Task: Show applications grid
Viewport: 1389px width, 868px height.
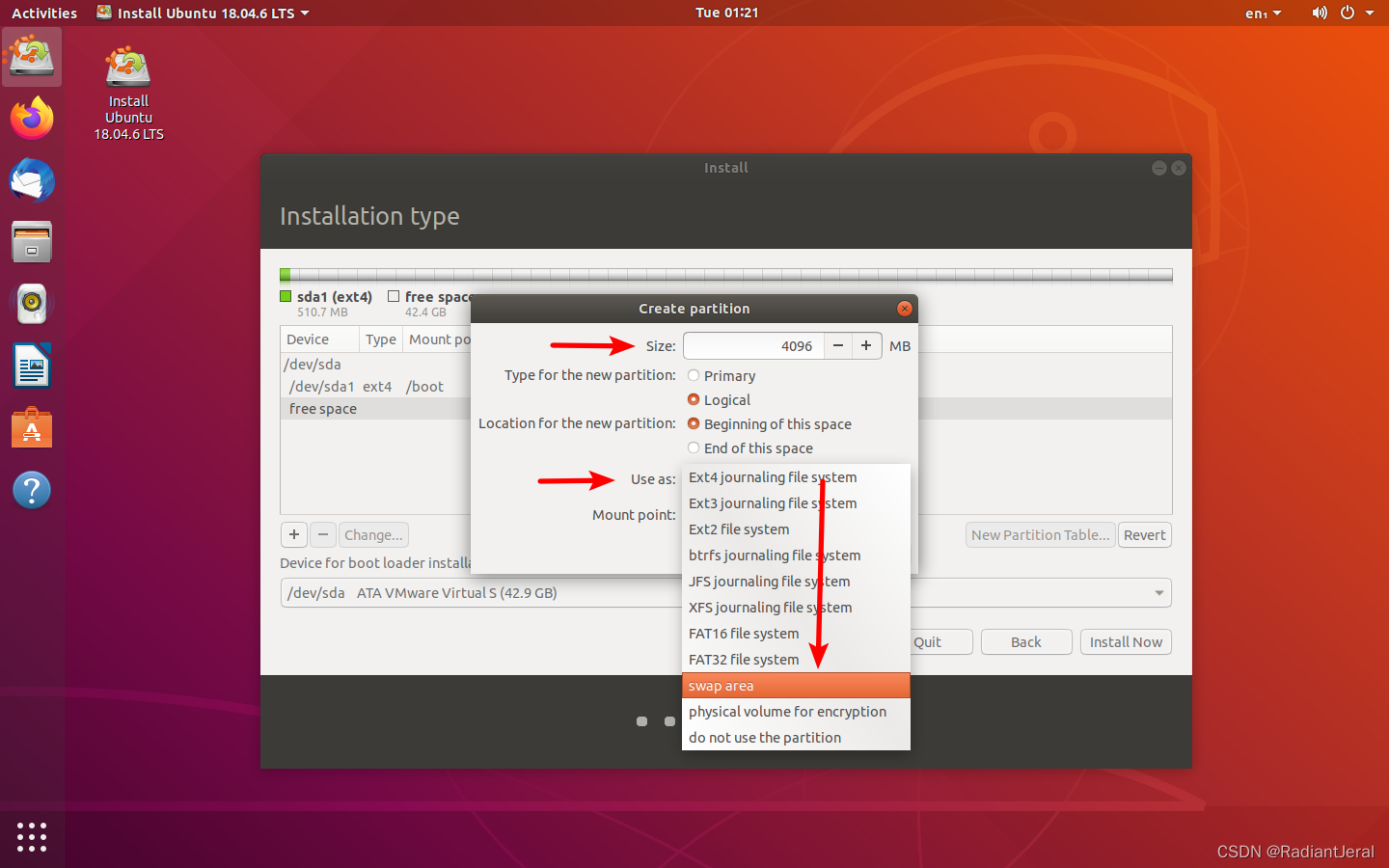Action: [x=32, y=836]
